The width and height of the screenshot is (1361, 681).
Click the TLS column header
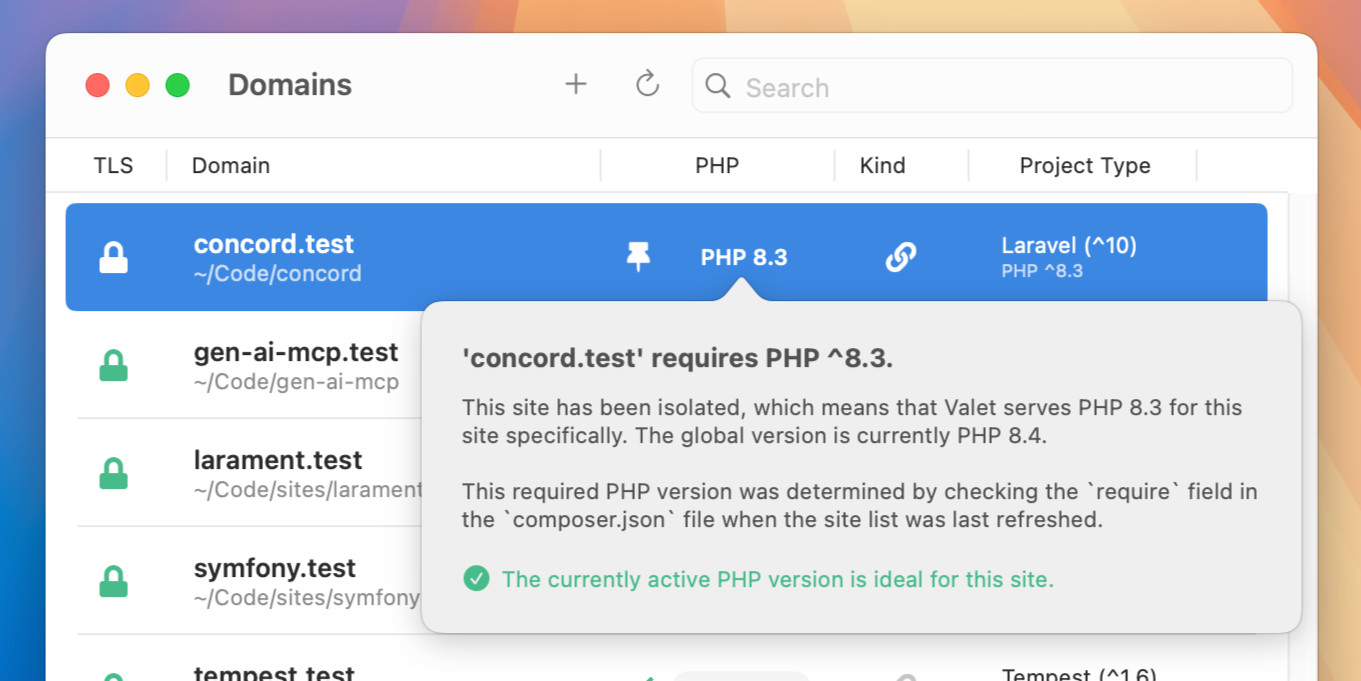click(113, 166)
